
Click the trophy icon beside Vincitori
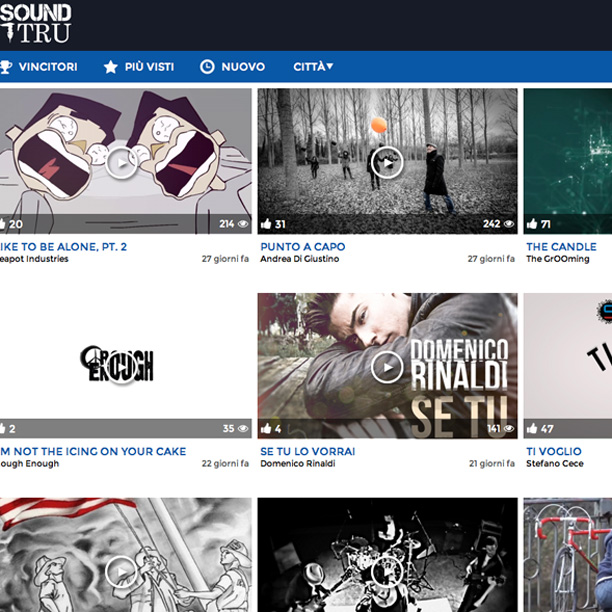point(5,67)
